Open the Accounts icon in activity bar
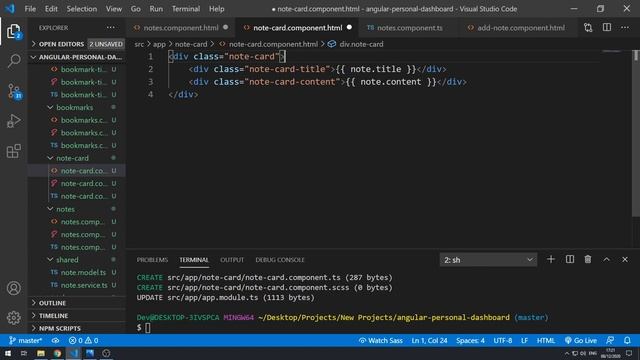Screen dimensions: 640x360 13,288
